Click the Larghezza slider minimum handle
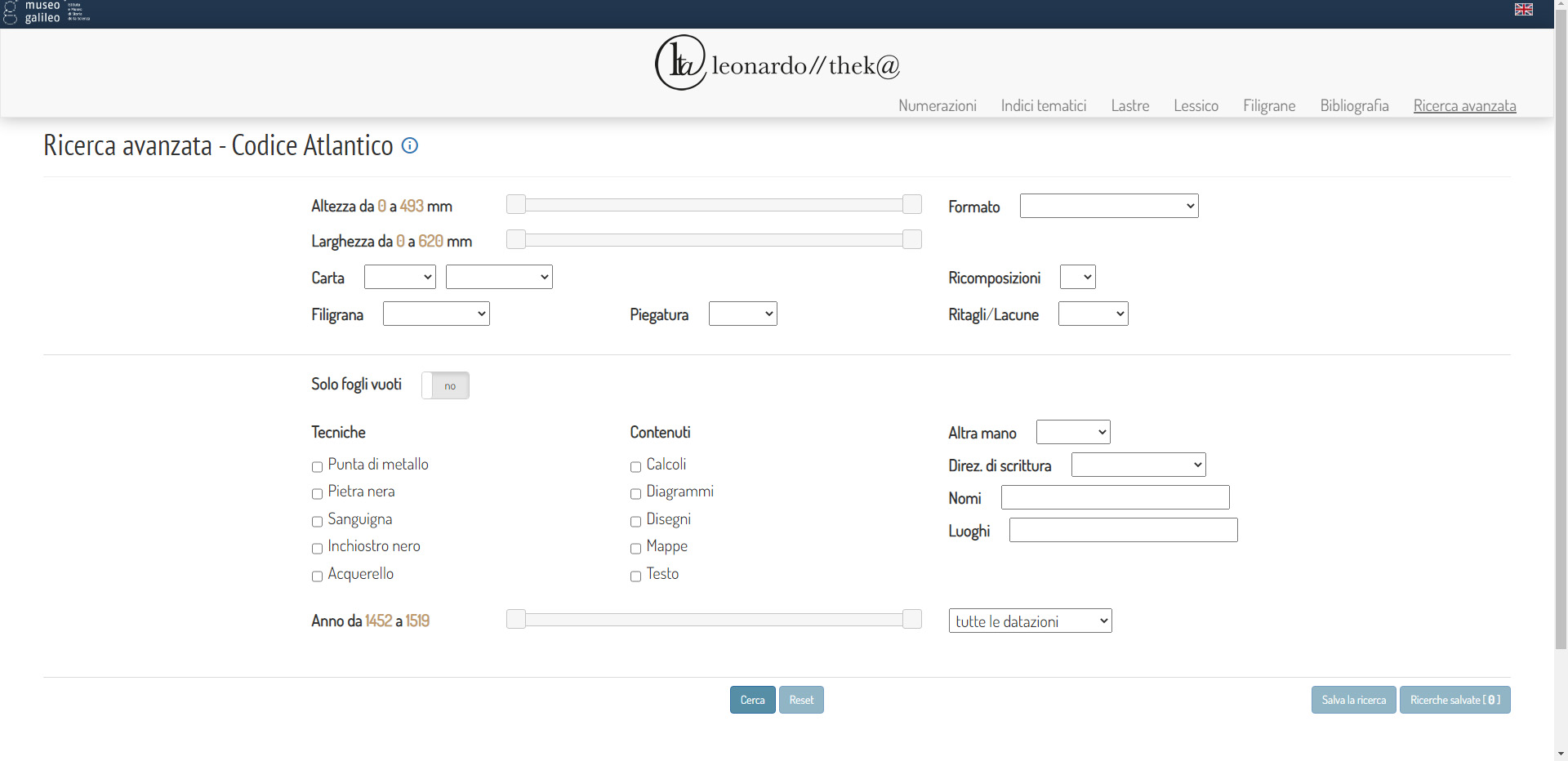 (516, 239)
